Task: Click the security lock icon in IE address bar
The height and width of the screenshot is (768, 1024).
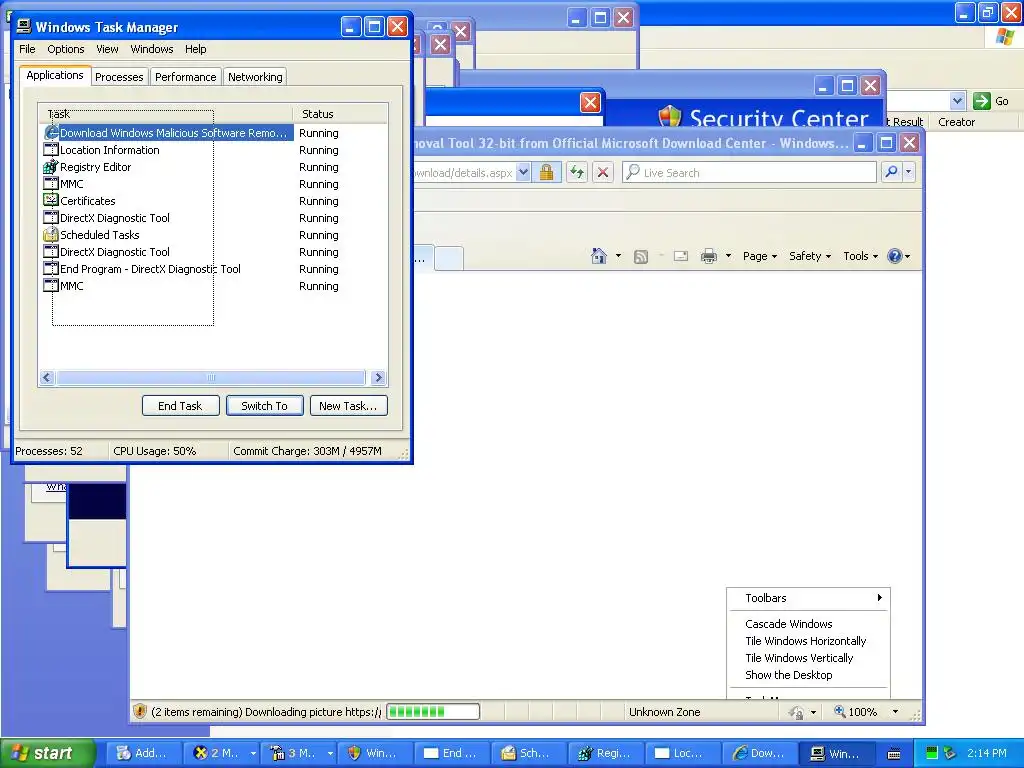Action: [547, 172]
